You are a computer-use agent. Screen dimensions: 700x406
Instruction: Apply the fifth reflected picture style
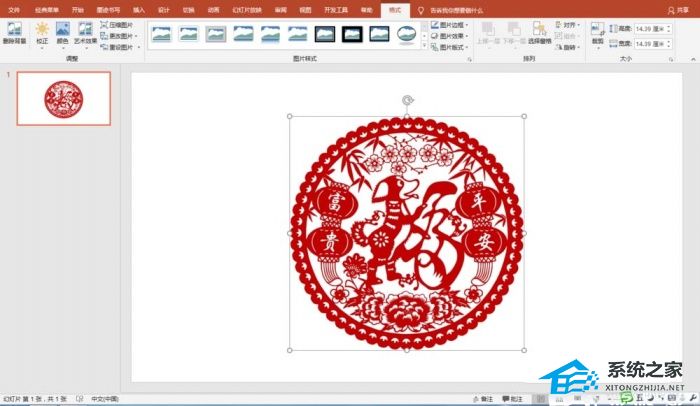pos(271,34)
